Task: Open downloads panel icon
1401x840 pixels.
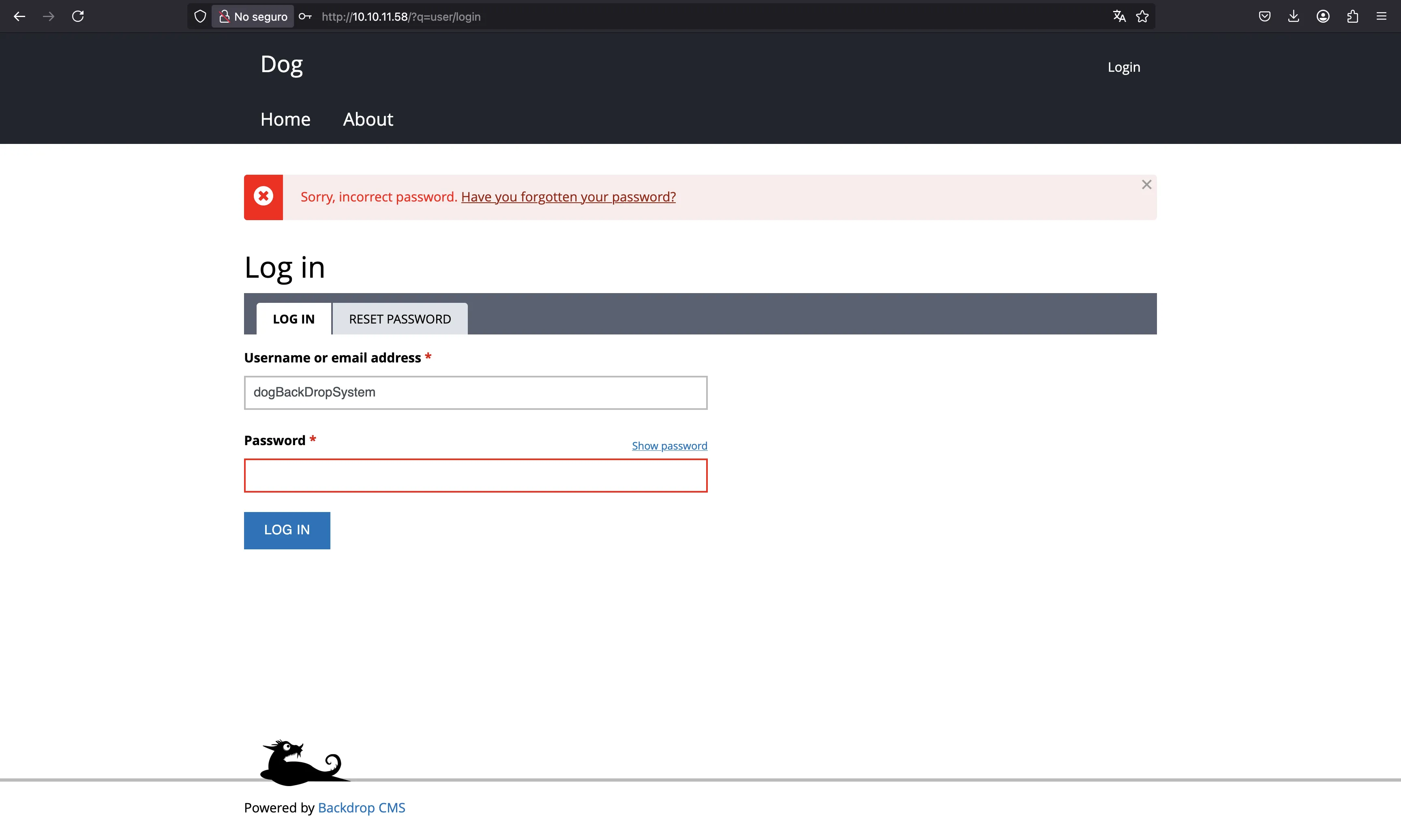Action: pyautogui.click(x=1294, y=16)
